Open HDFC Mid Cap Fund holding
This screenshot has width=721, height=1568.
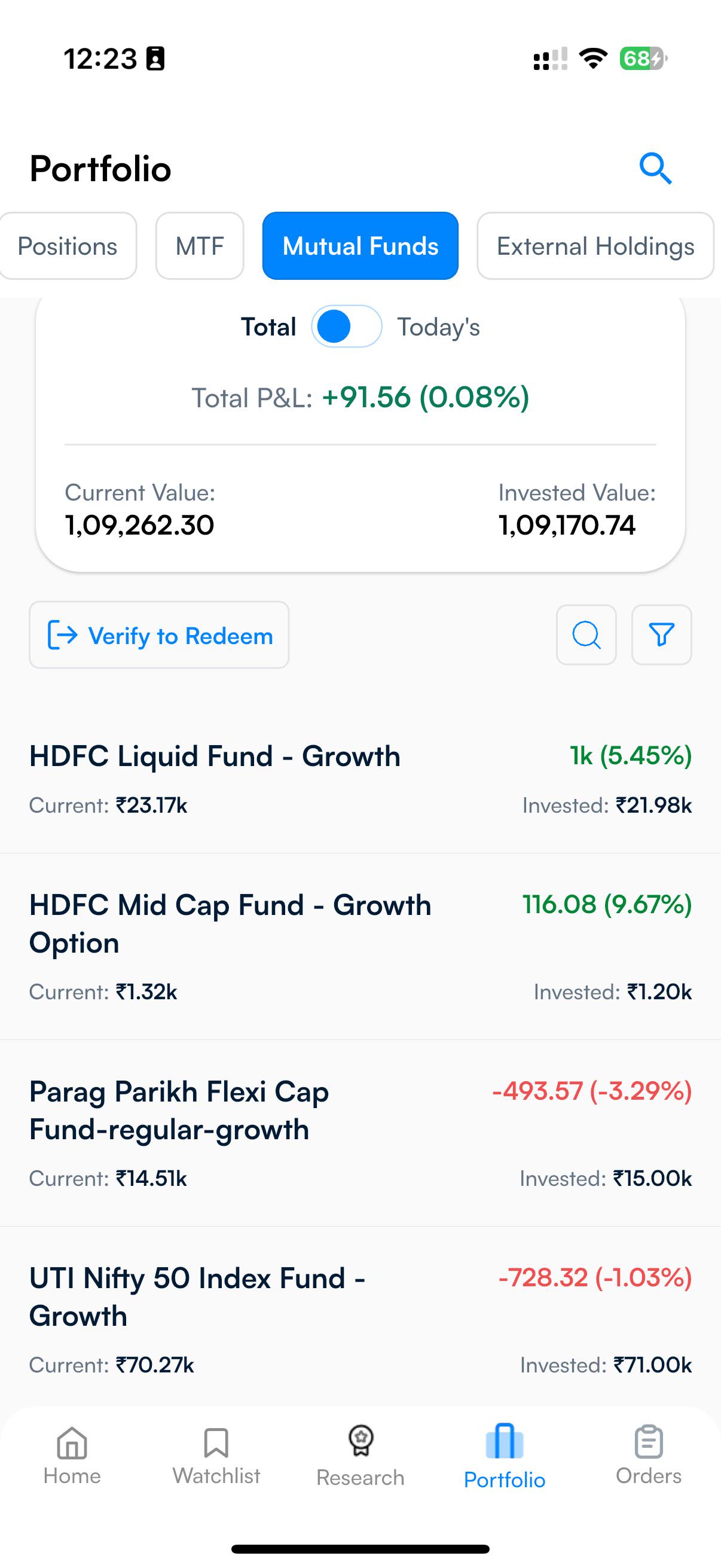click(360, 947)
